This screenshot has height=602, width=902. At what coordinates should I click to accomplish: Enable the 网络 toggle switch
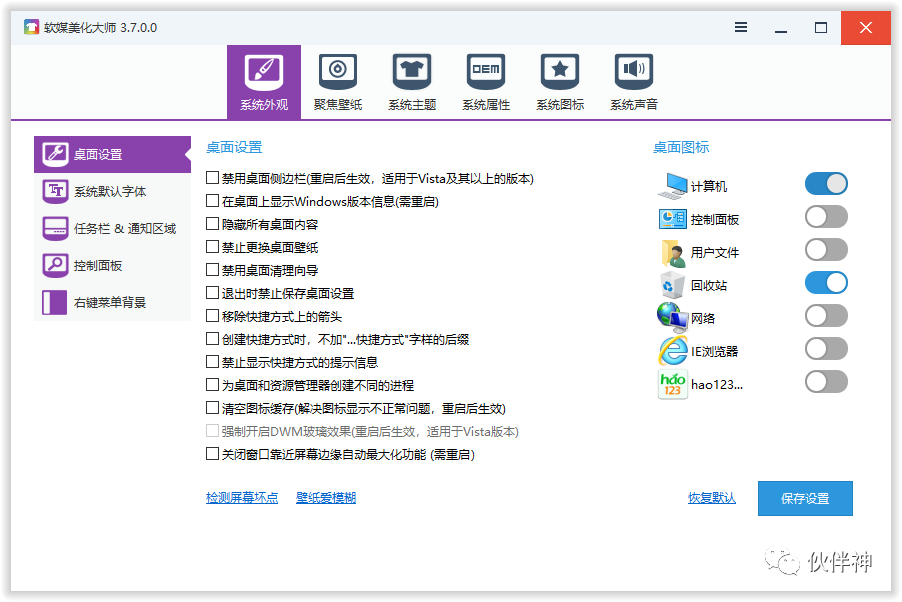click(x=826, y=316)
